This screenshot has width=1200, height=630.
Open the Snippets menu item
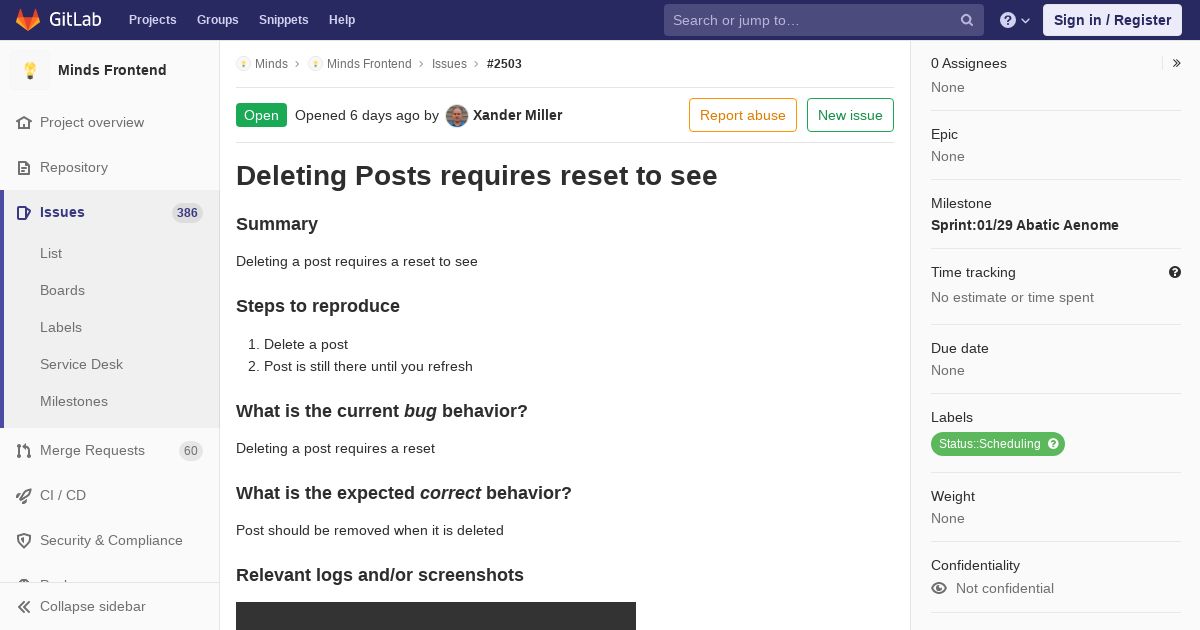283,20
